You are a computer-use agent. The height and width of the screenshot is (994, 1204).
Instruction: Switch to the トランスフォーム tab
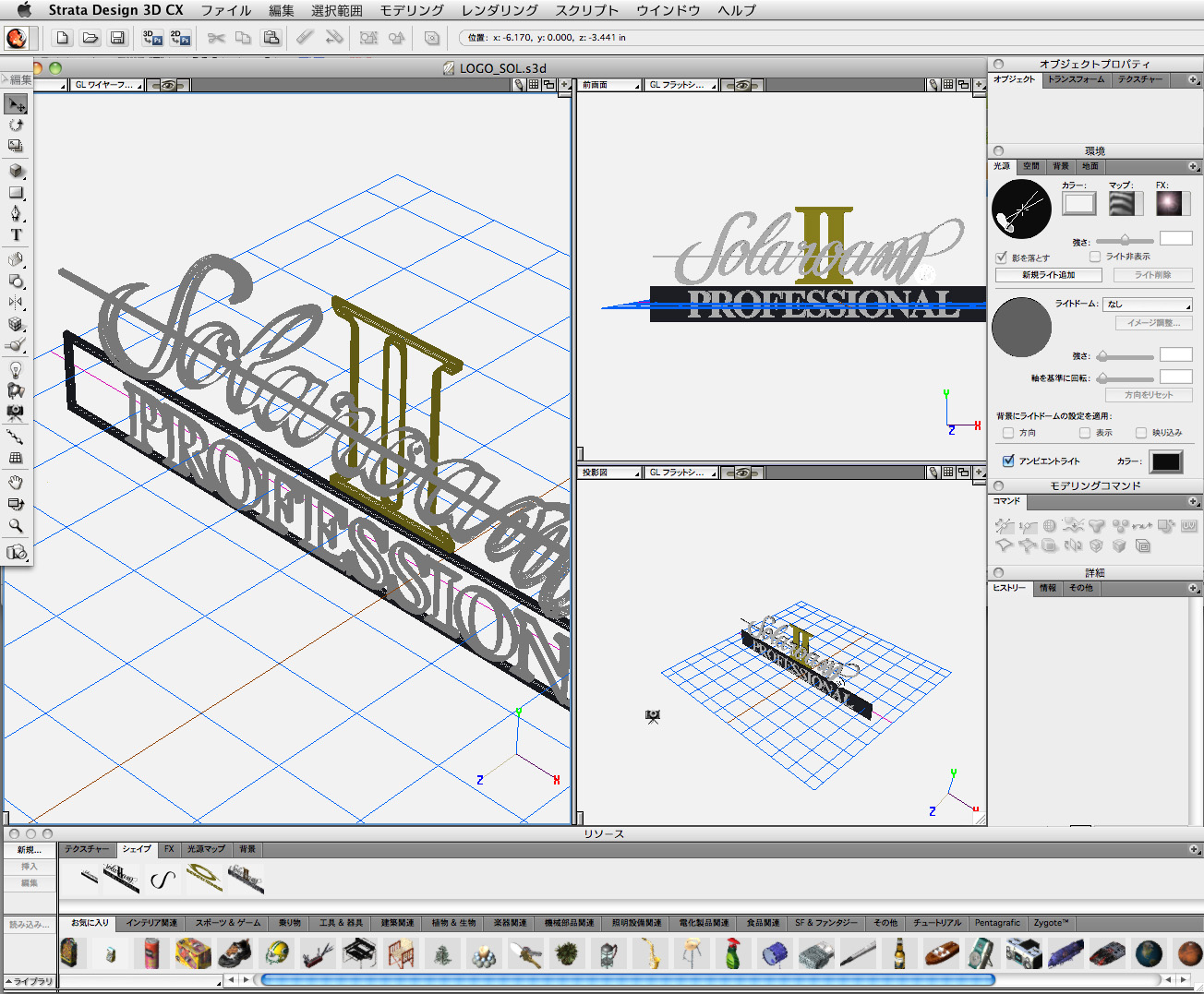coord(1076,80)
